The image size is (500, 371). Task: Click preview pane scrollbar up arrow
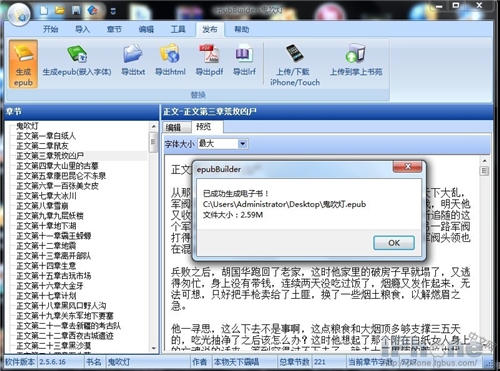(x=484, y=161)
